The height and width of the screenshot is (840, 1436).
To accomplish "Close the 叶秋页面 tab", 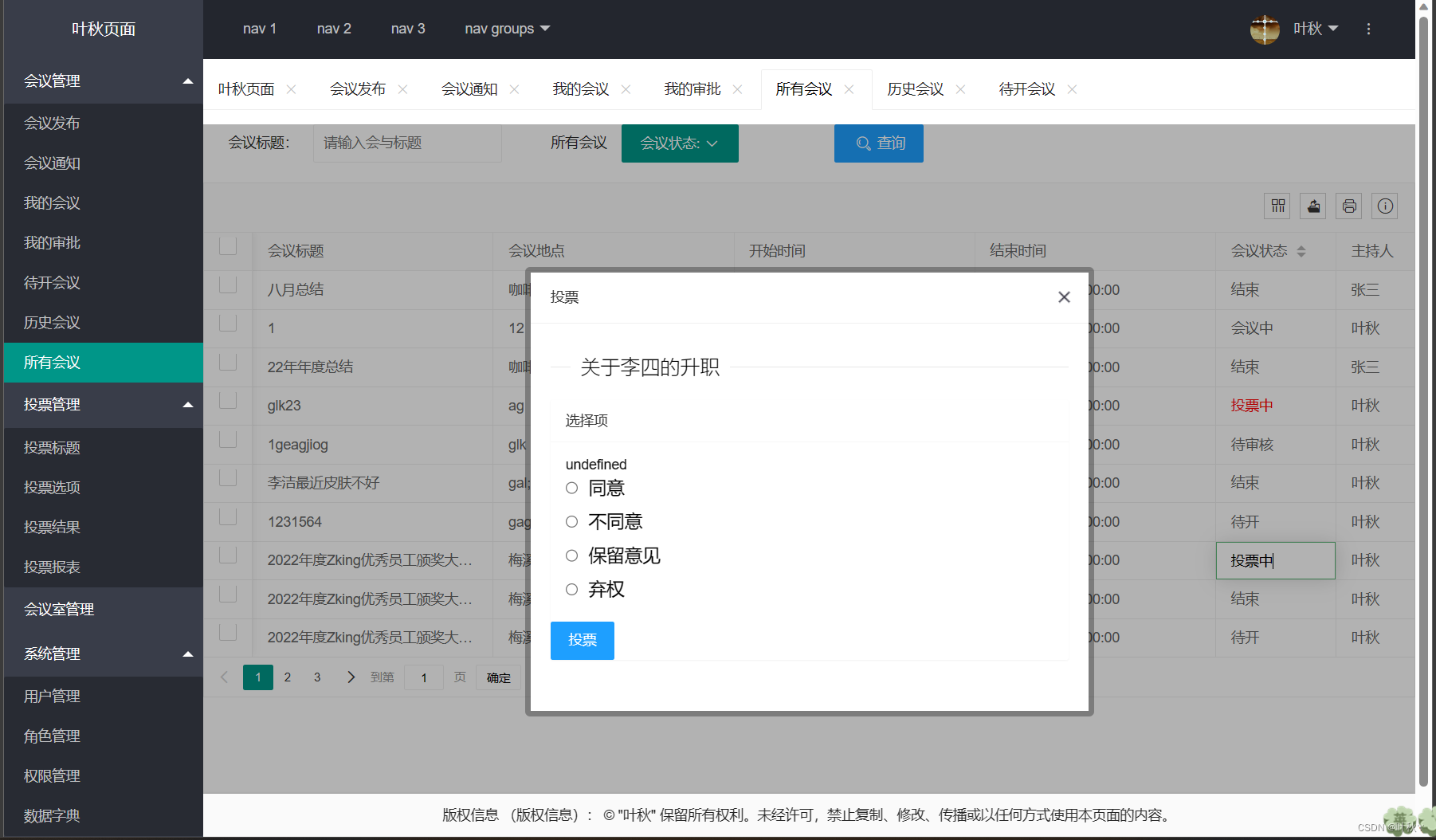I will 292,89.
